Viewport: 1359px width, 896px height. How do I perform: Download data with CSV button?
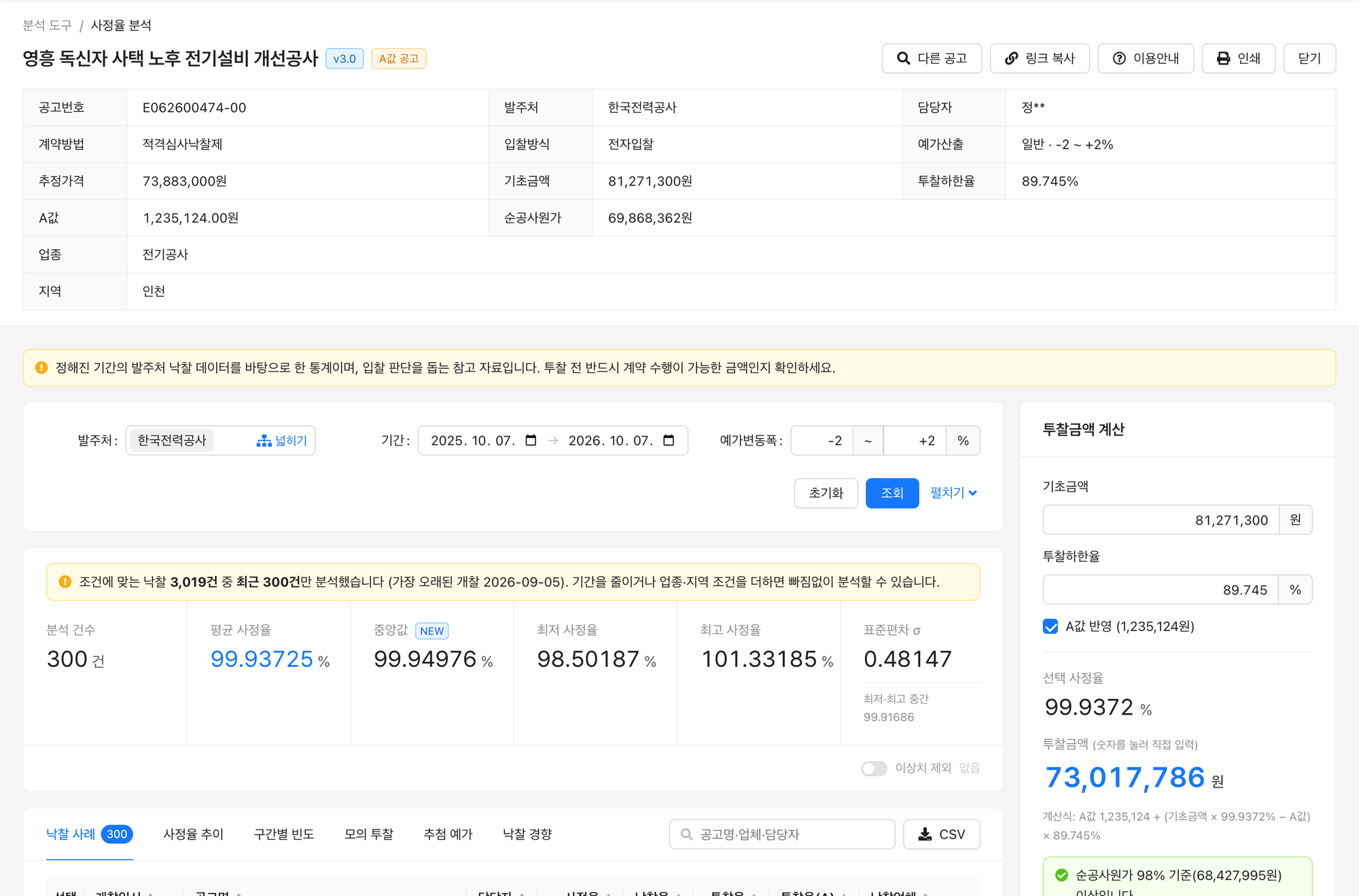point(941,834)
